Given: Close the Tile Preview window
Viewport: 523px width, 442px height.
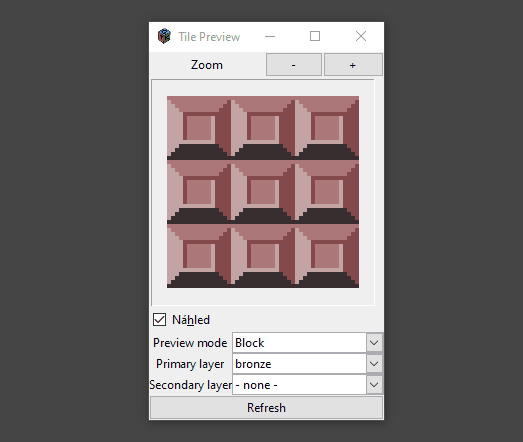Looking at the screenshot, I should (361, 36).
